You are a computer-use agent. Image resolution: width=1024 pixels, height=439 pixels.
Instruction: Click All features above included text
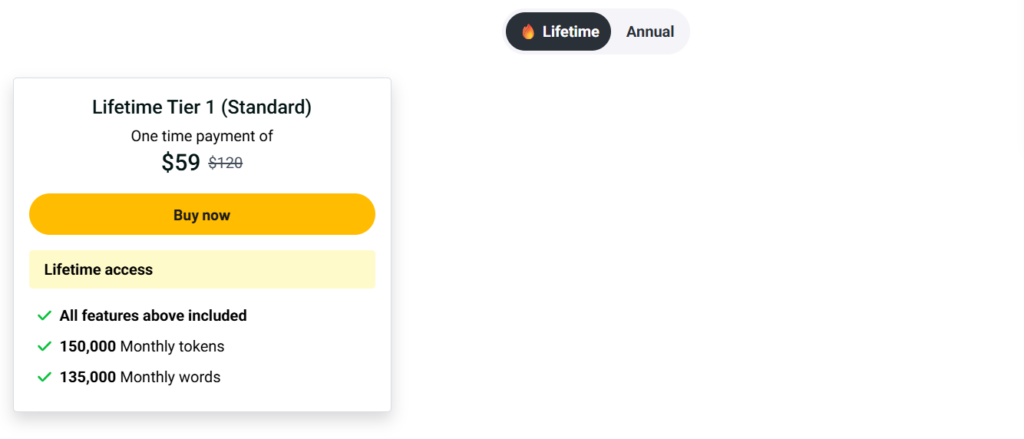(x=153, y=316)
